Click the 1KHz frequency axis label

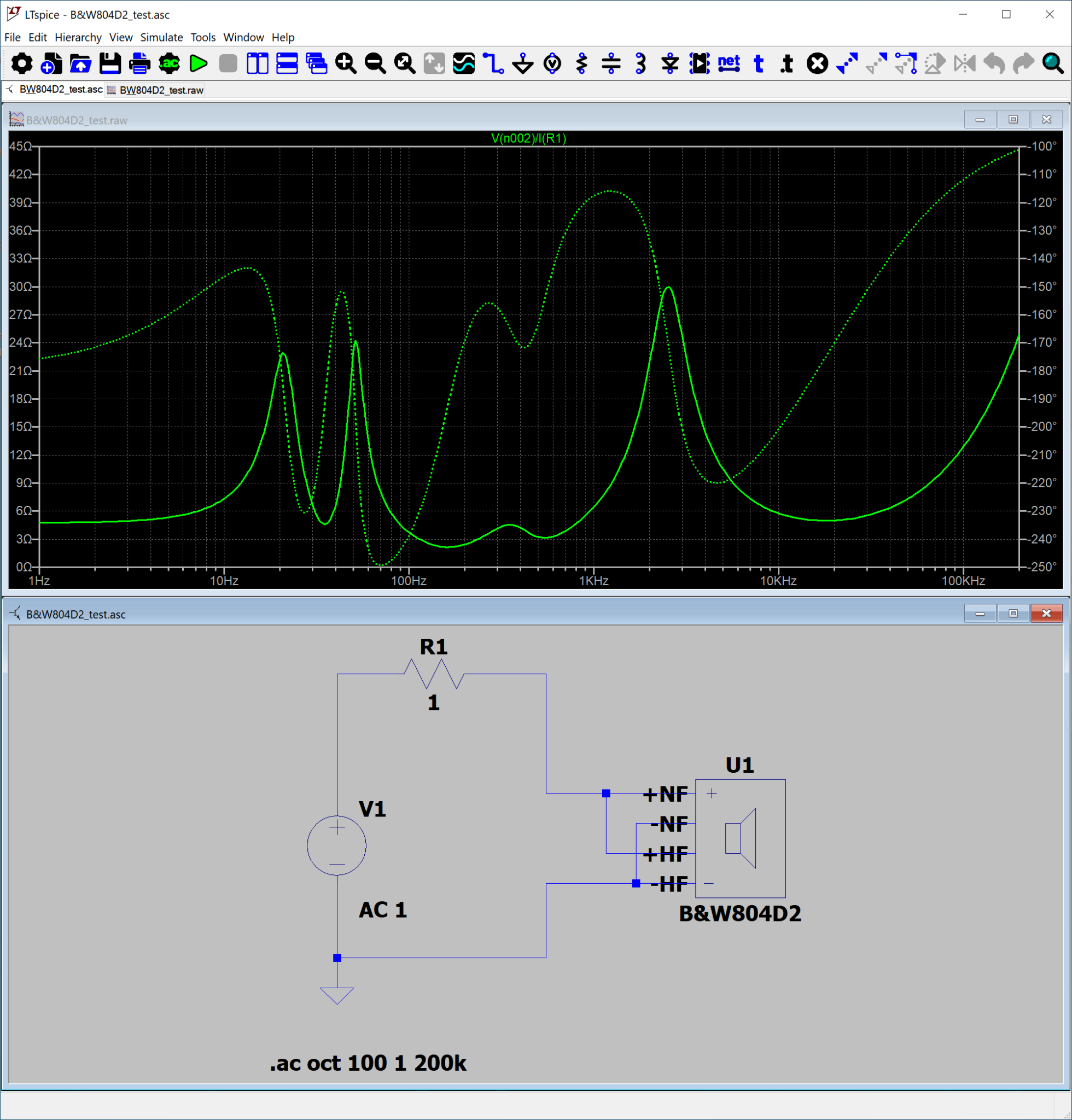click(x=594, y=581)
